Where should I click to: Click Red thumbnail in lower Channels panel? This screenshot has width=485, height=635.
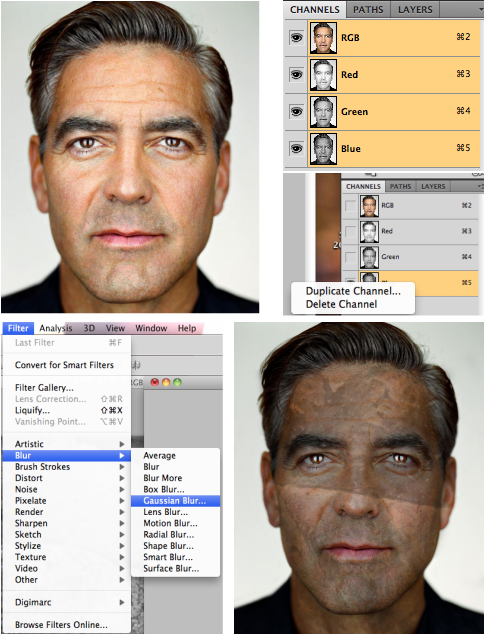pyautogui.click(x=369, y=232)
